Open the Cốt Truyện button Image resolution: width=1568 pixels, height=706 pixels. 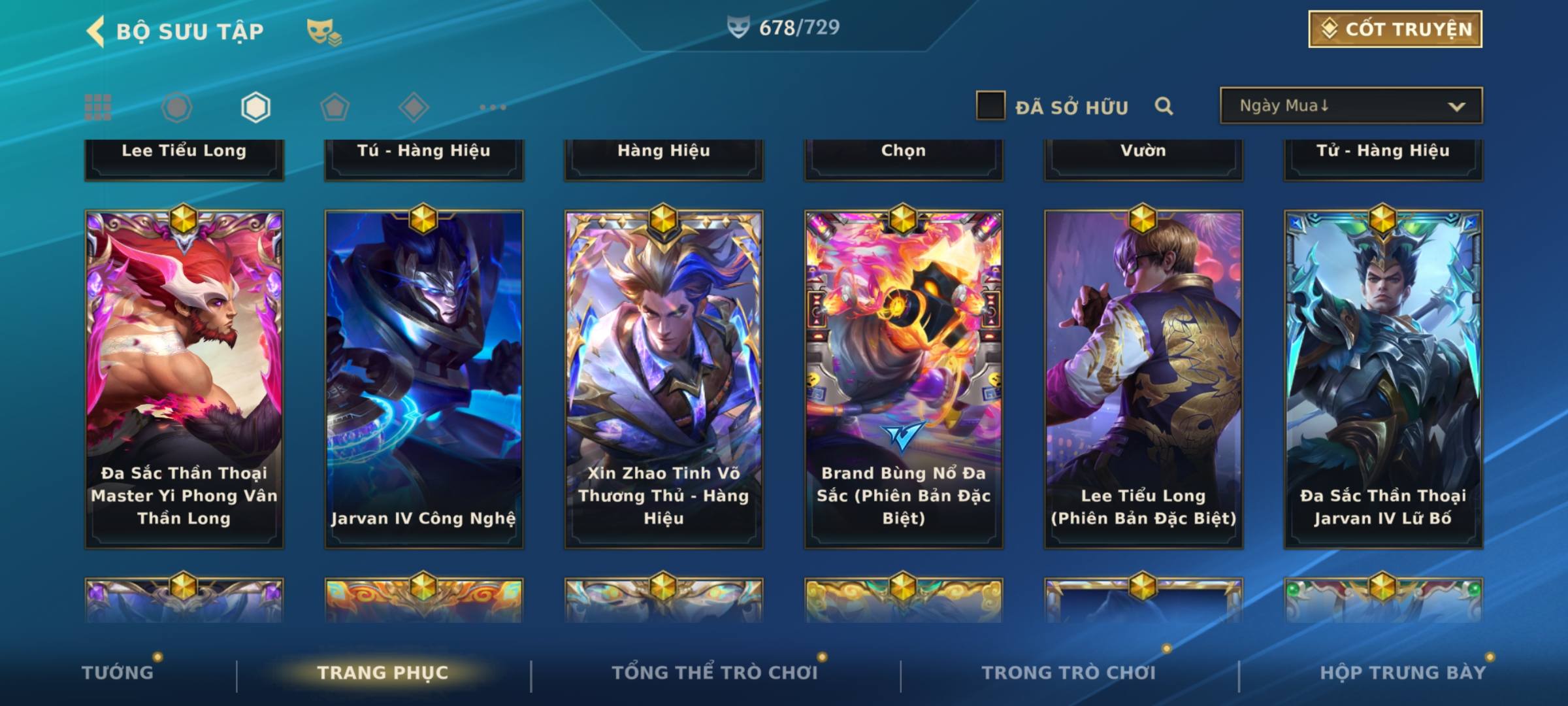pos(1395,29)
